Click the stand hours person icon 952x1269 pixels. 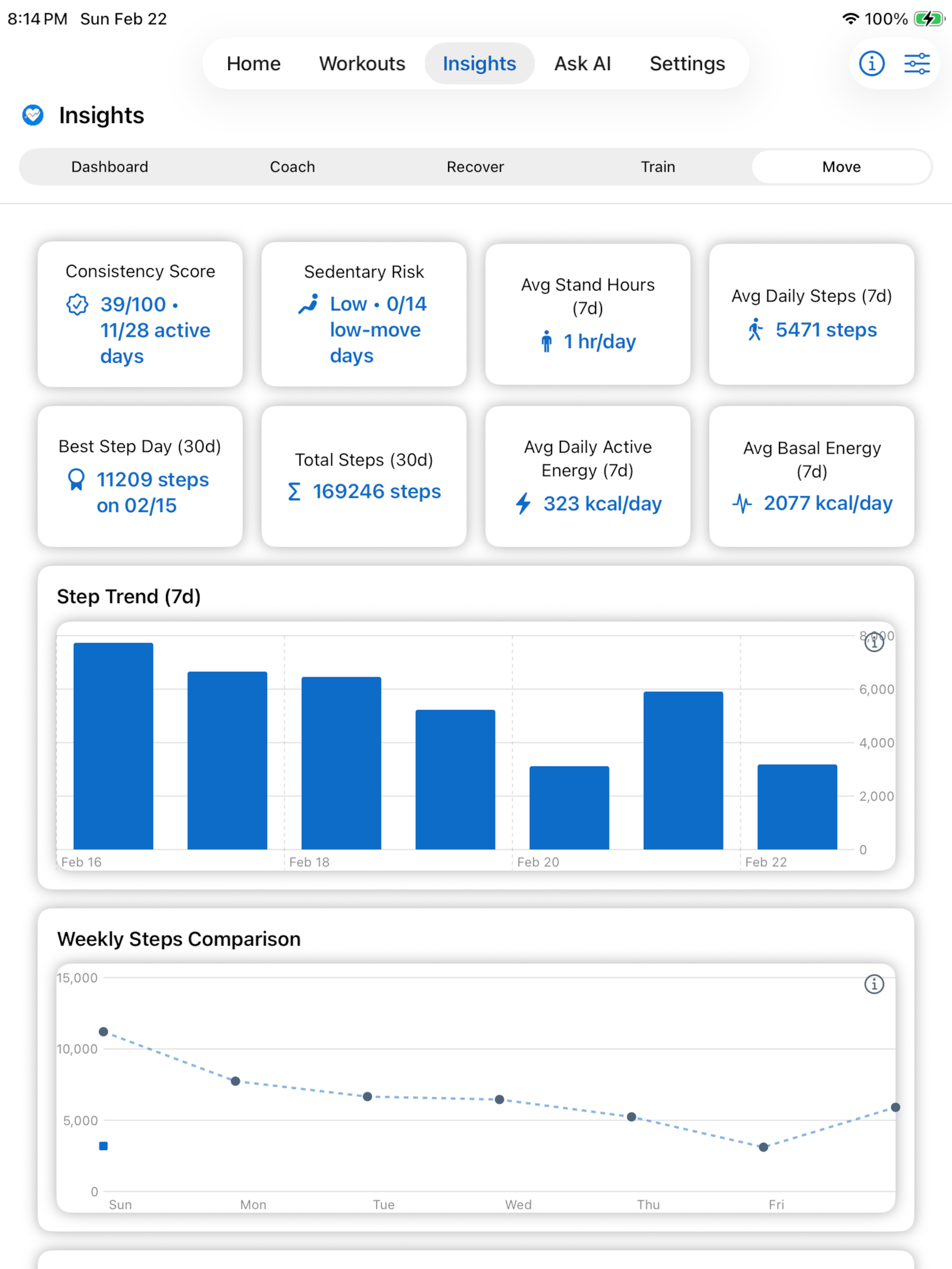coord(547,341)
